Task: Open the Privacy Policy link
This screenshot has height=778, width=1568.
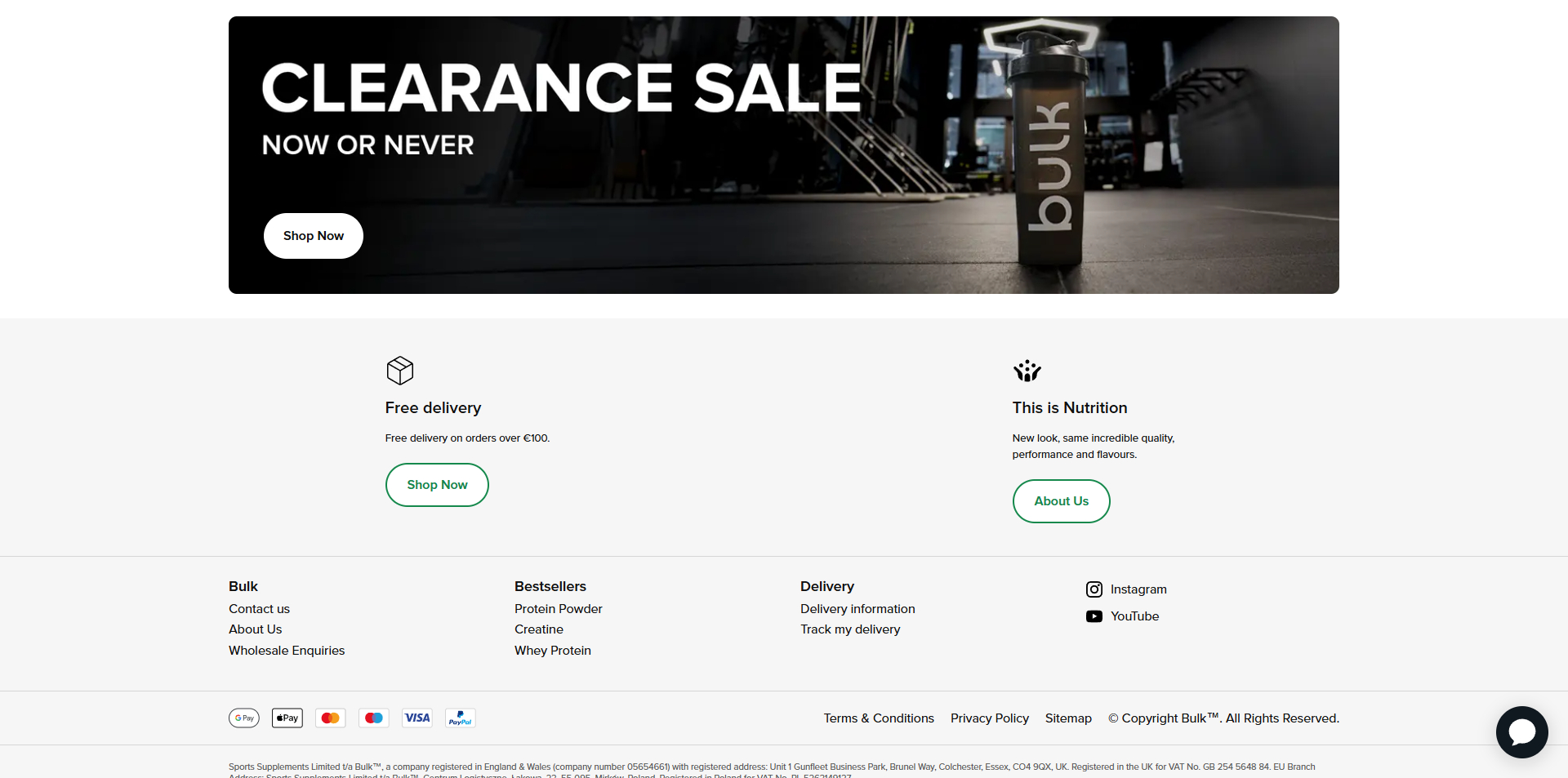Action: 989,718
